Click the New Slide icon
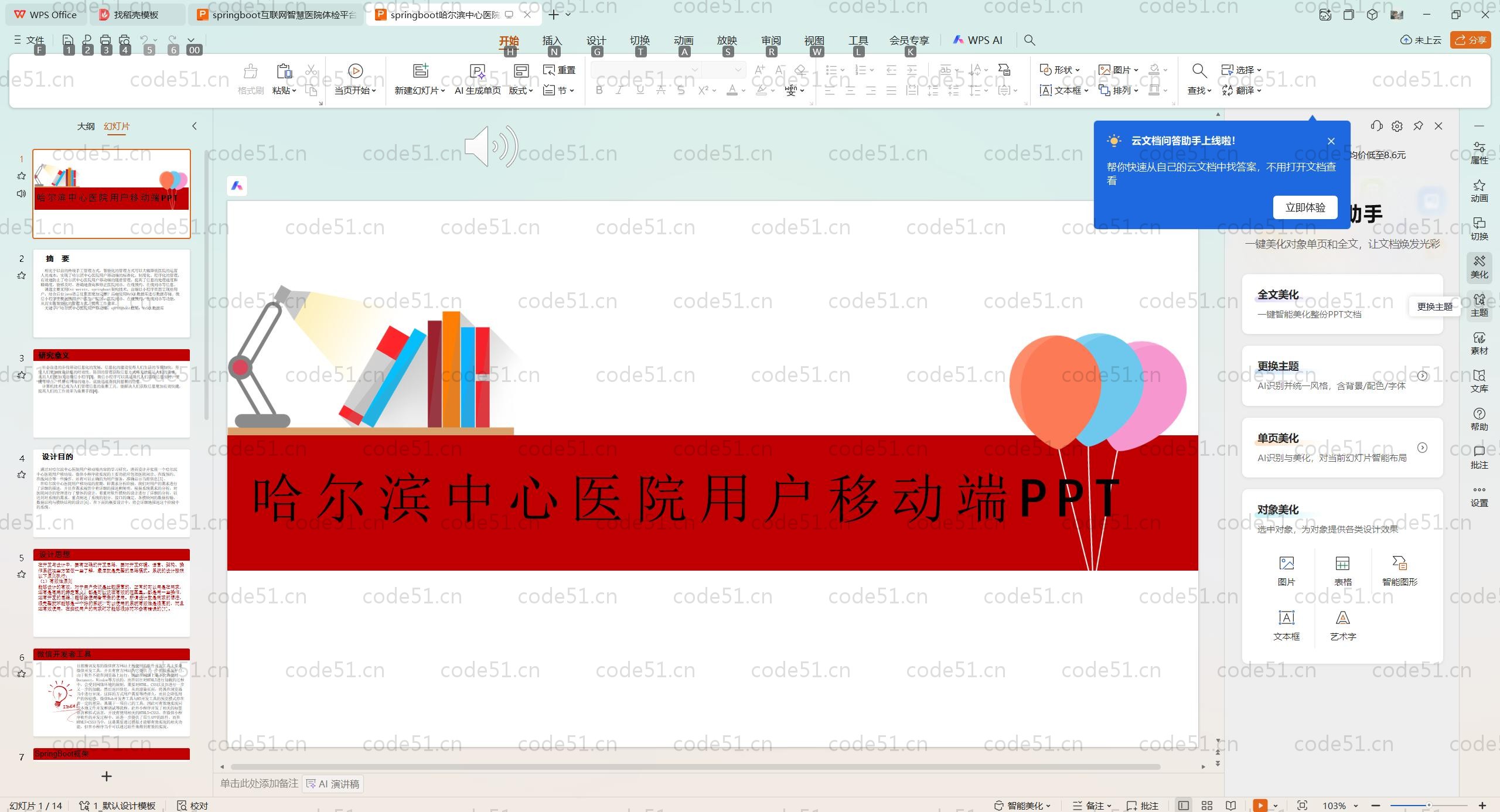Screen dimensions: 1500x812 pyautogui.click(x=420, y=71)
